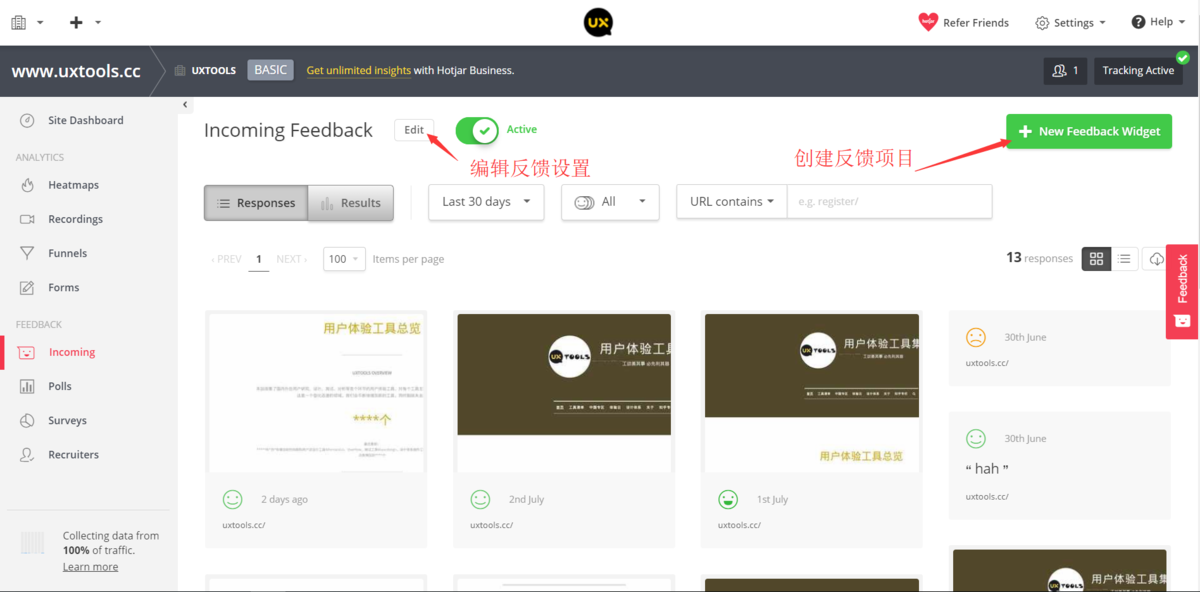Click the " hah " response text
Screen dimensions: 1200x592
pyautogui.click(x=987, y=469)
